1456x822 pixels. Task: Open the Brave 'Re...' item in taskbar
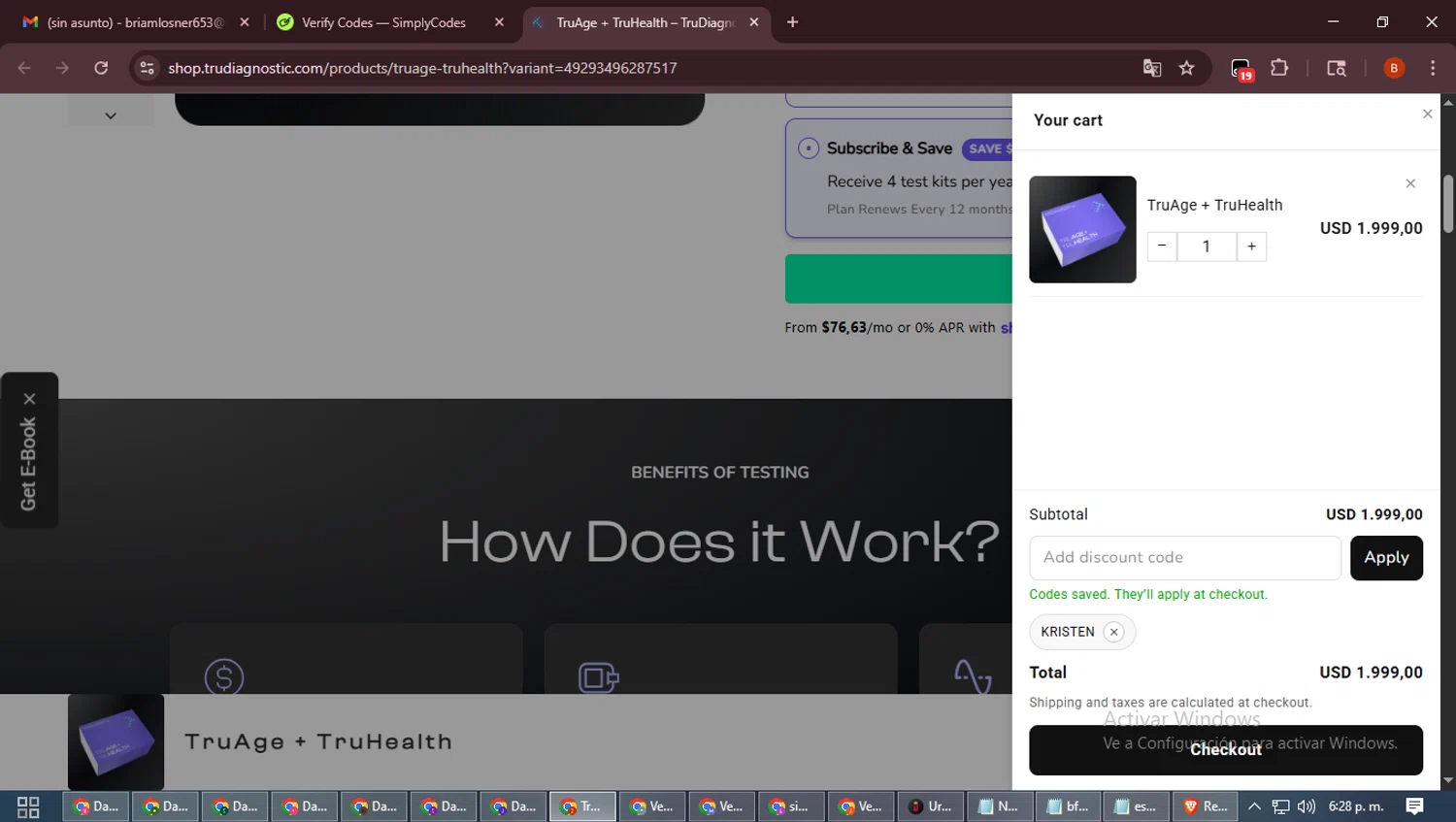[x=1206, y=806]
